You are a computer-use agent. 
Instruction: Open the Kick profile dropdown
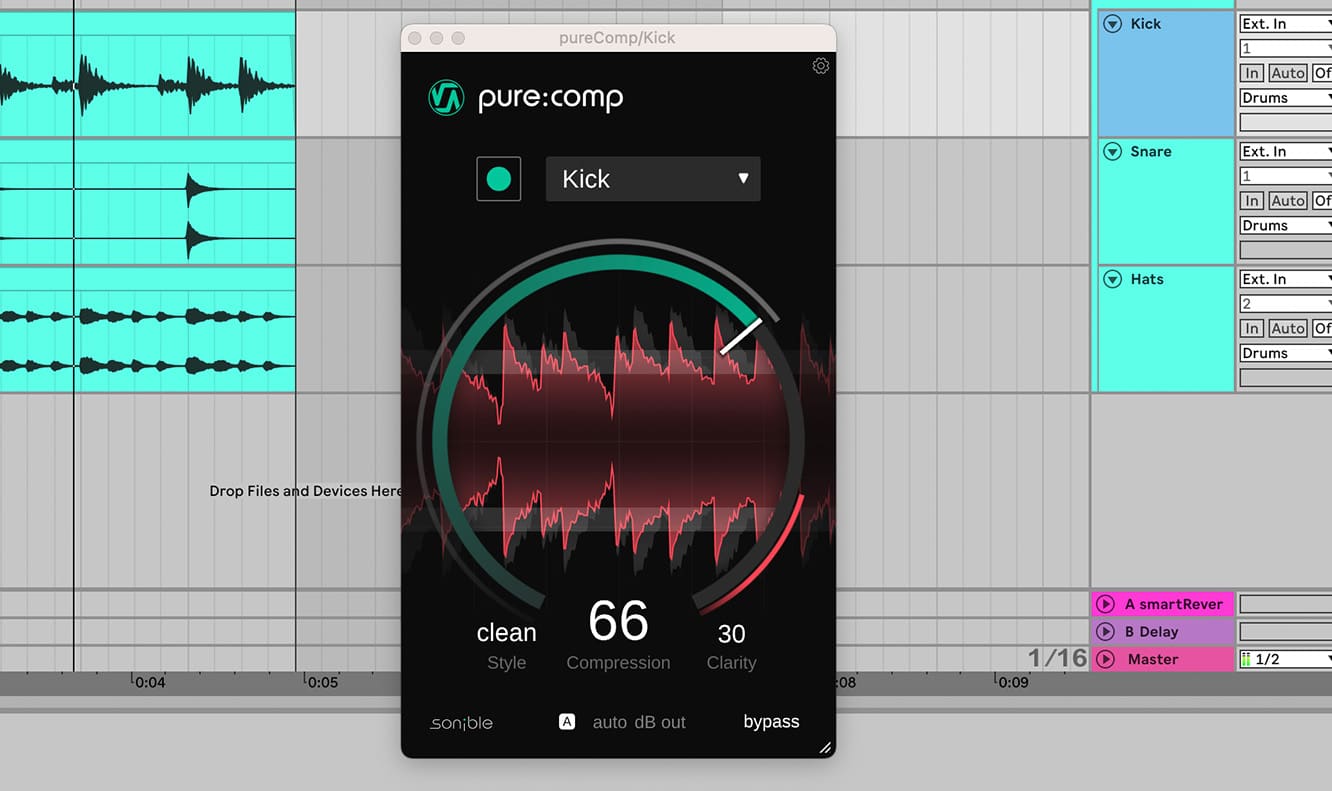point(653,179)
